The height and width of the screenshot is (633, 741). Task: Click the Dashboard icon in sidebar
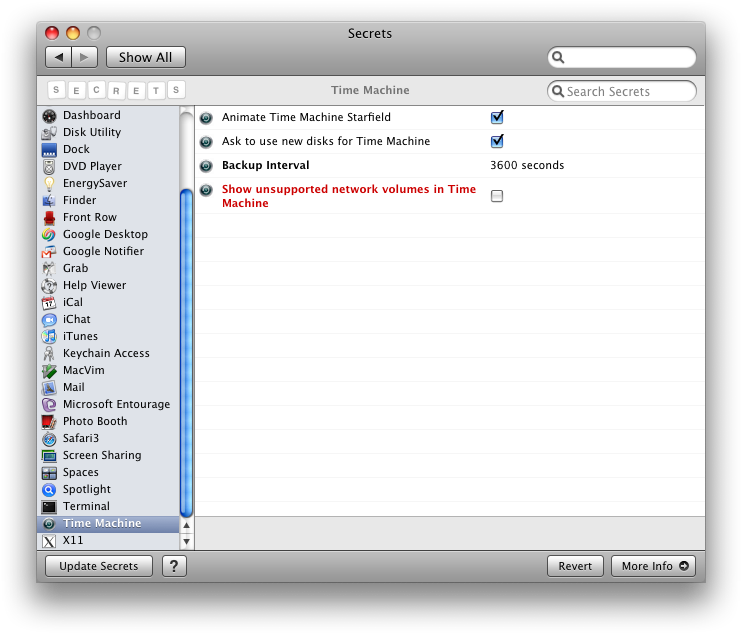point(49,116)
